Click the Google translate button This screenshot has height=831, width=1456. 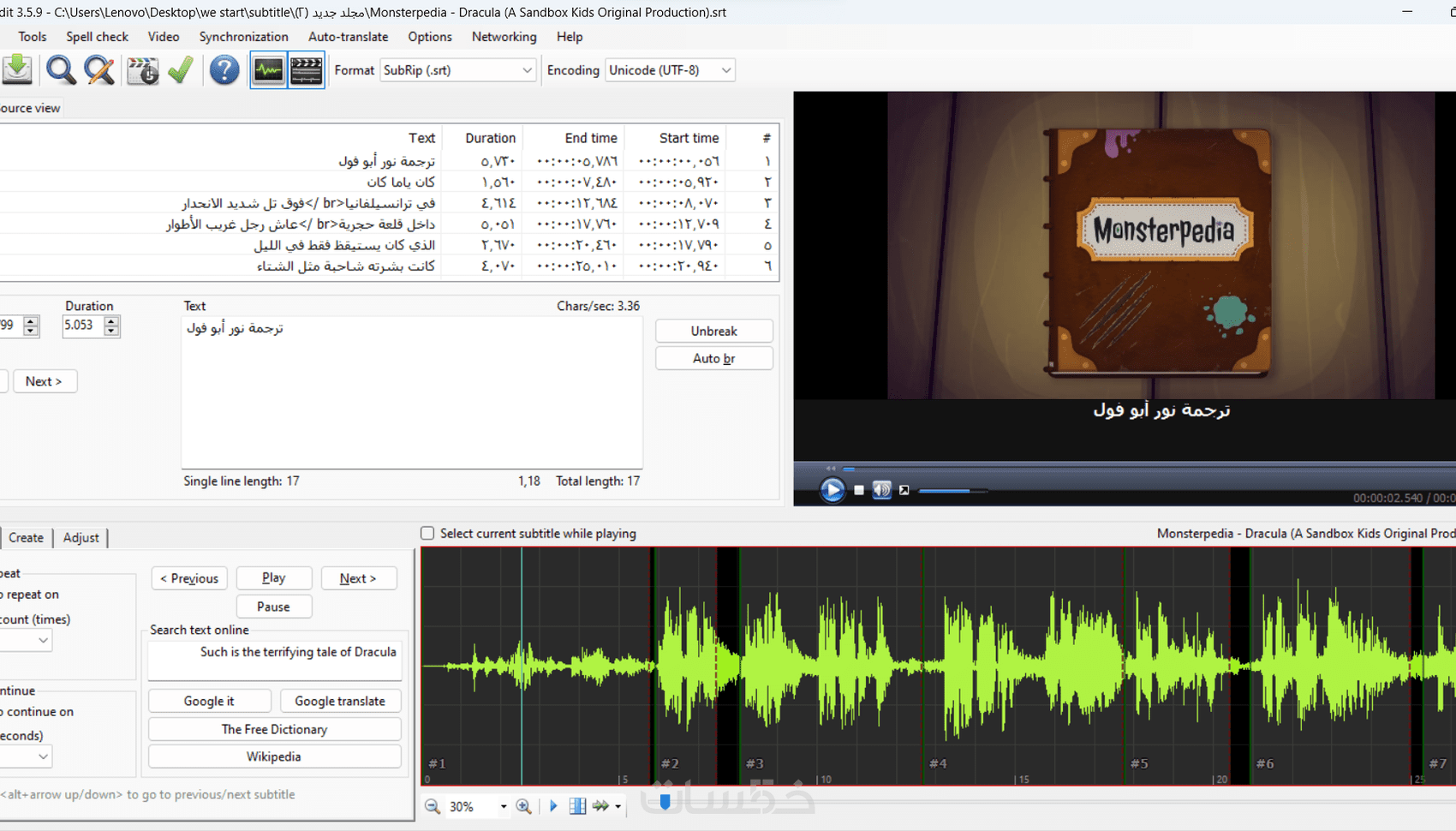pyautogui.click(x=340, y=701)
